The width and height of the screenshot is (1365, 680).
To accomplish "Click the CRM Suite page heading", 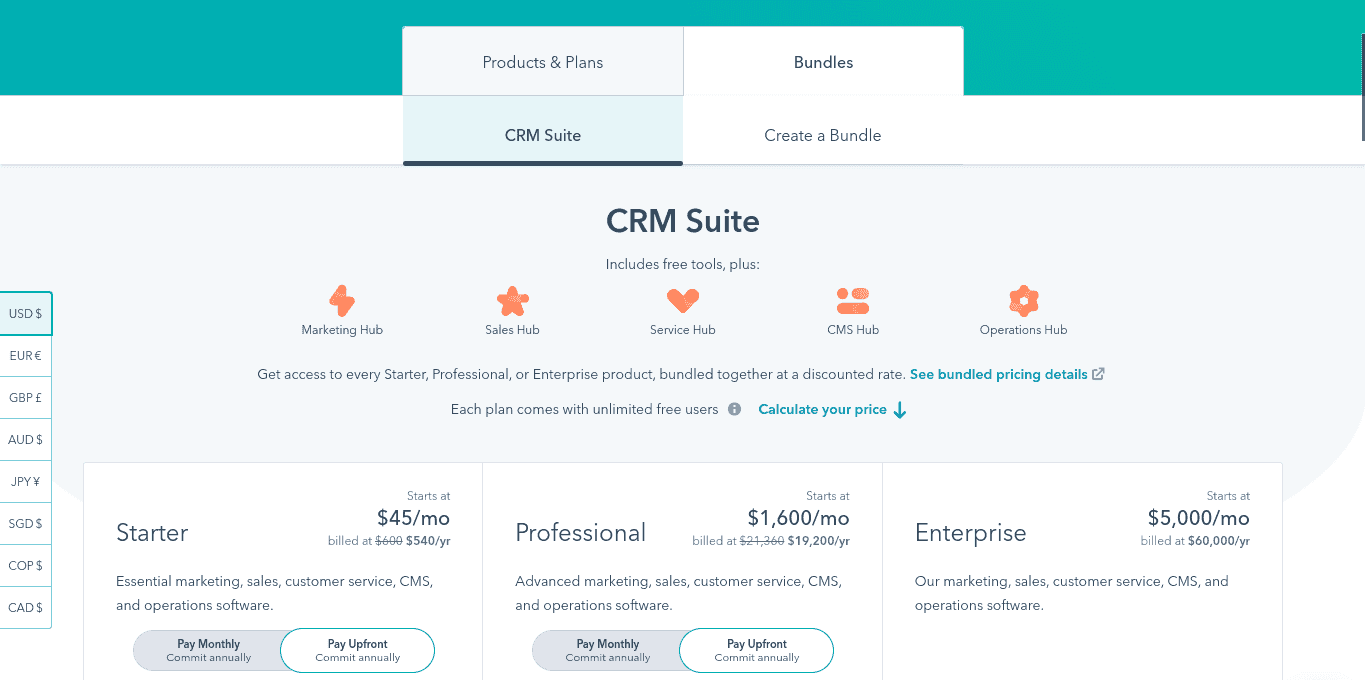I will 683,221.
